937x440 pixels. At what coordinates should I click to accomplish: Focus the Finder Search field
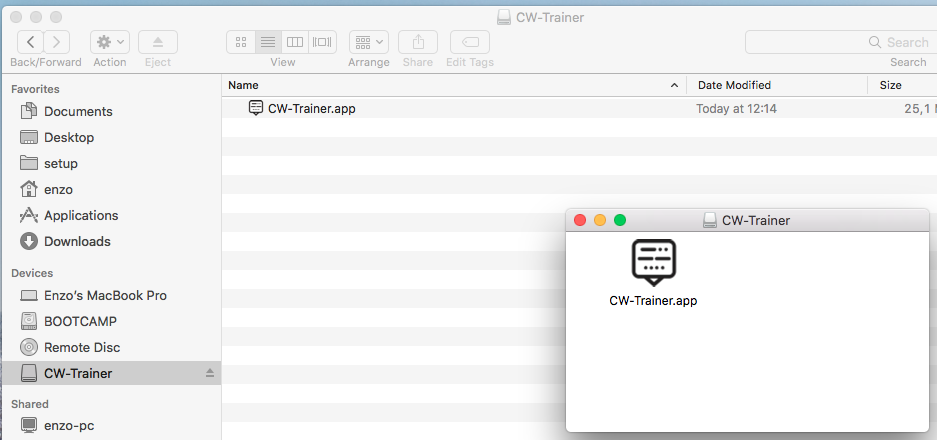point(841,42)
